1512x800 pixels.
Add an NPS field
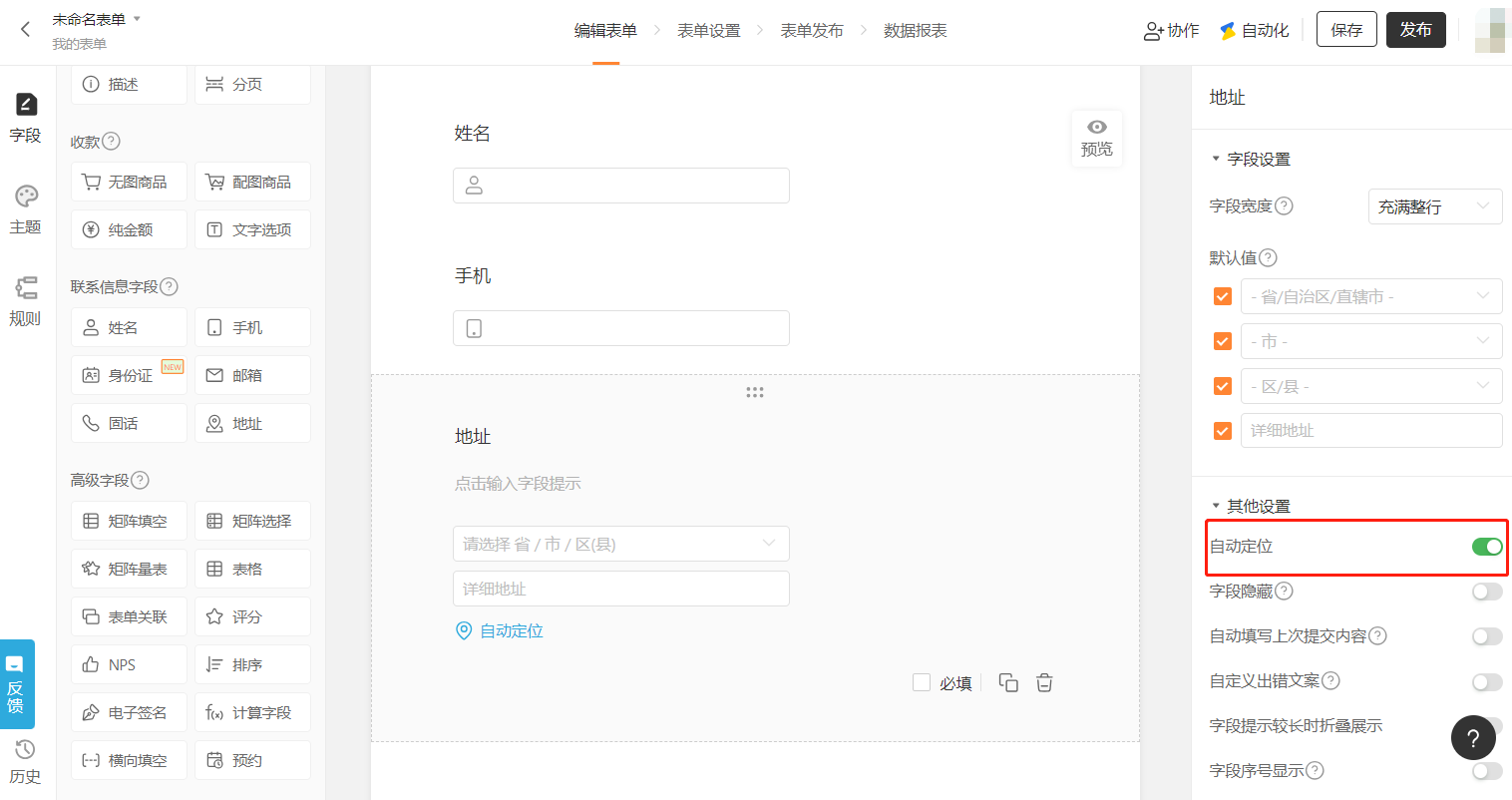pos(129,664)
